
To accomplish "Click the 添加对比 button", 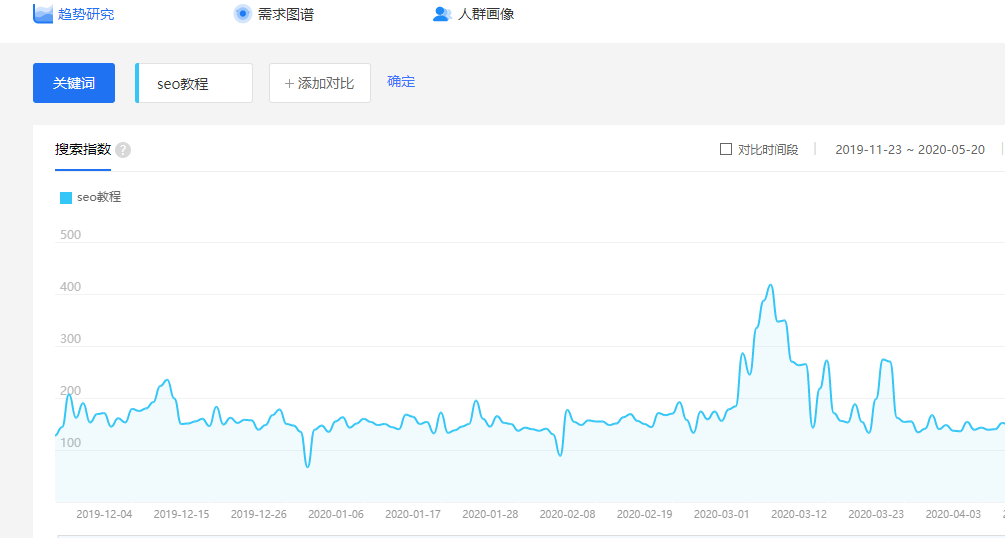I will pyautogui.click(x=320, y=83).
